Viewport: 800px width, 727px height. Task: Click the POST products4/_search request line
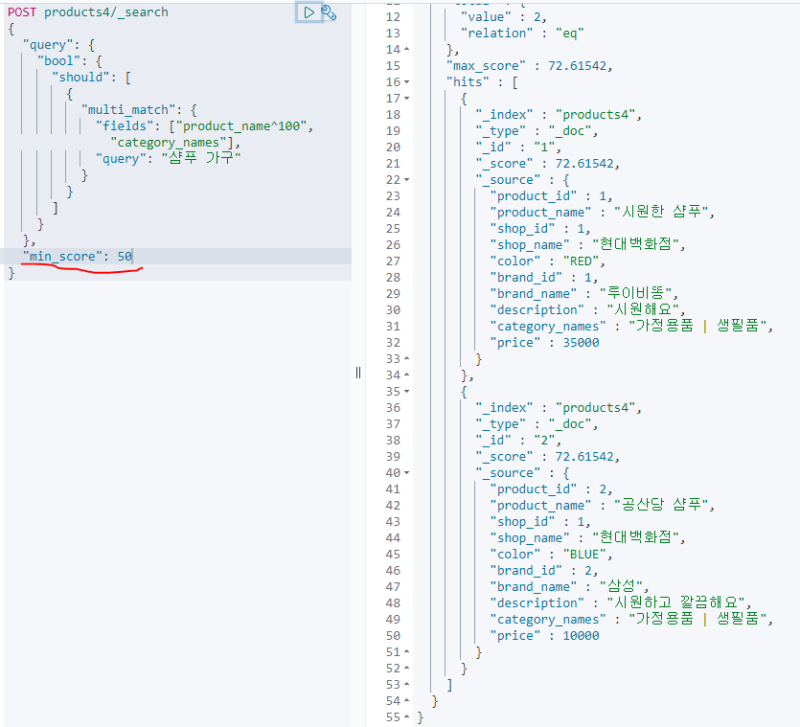click(x=88, y=12)
